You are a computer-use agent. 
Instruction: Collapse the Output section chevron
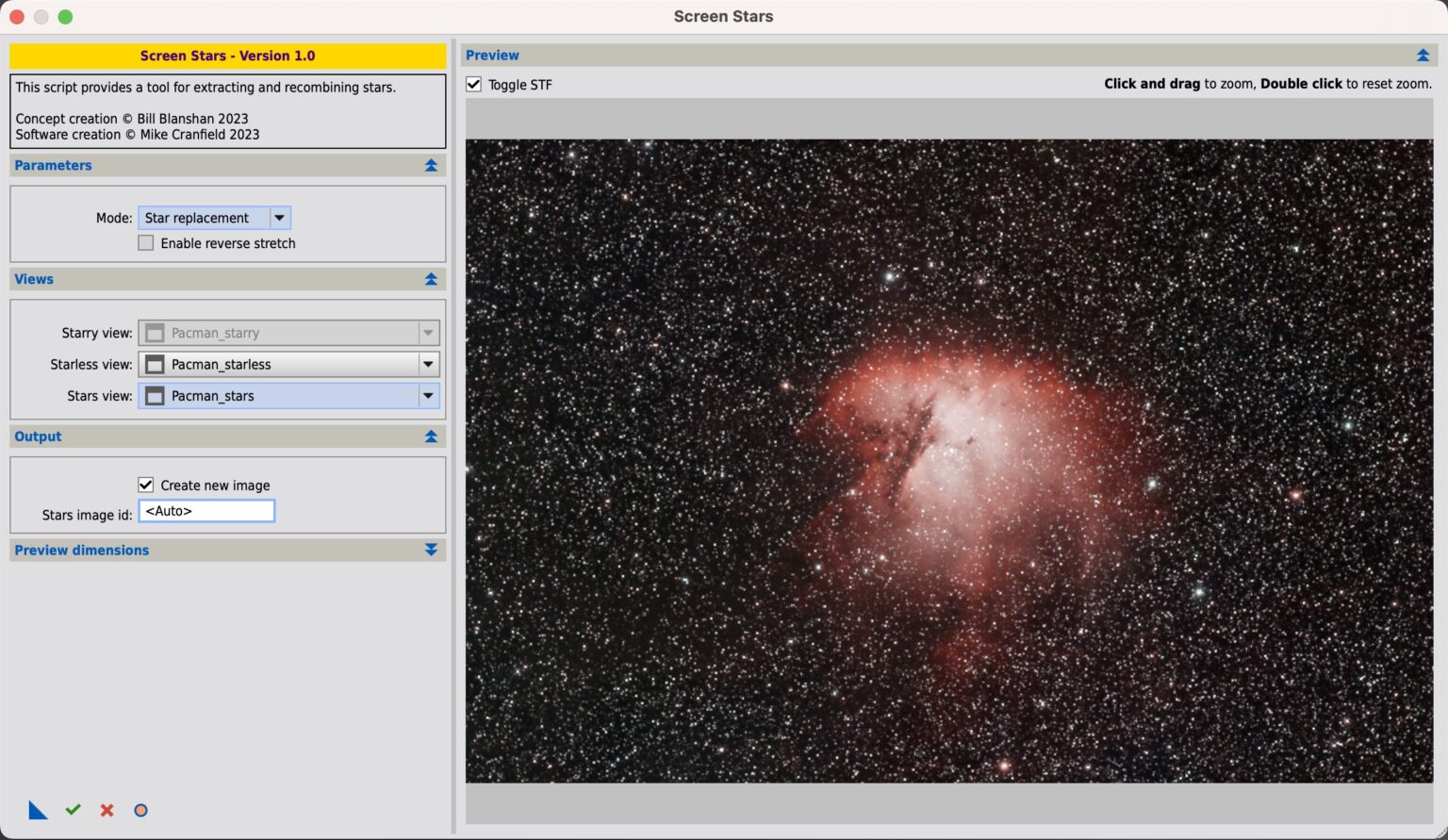432,436
